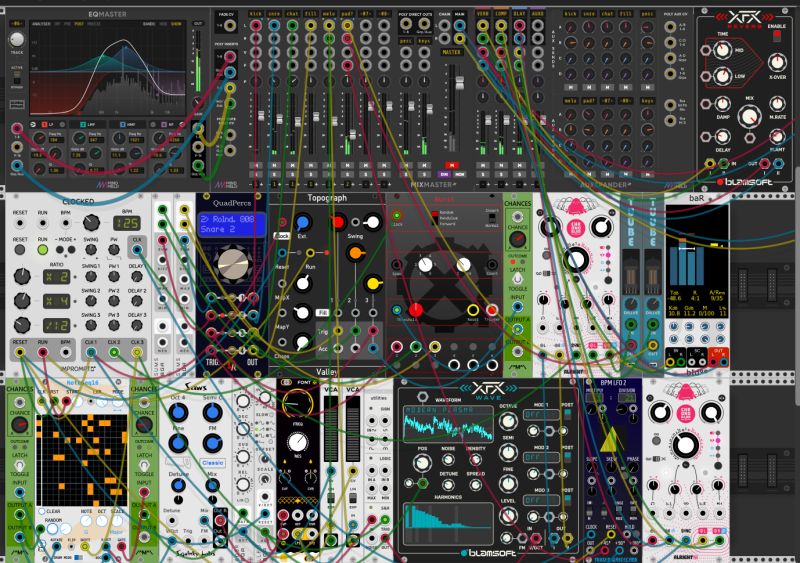The image size is (800, 563).
Task: Toggle the DIM button on master
Action: point(444,174)
